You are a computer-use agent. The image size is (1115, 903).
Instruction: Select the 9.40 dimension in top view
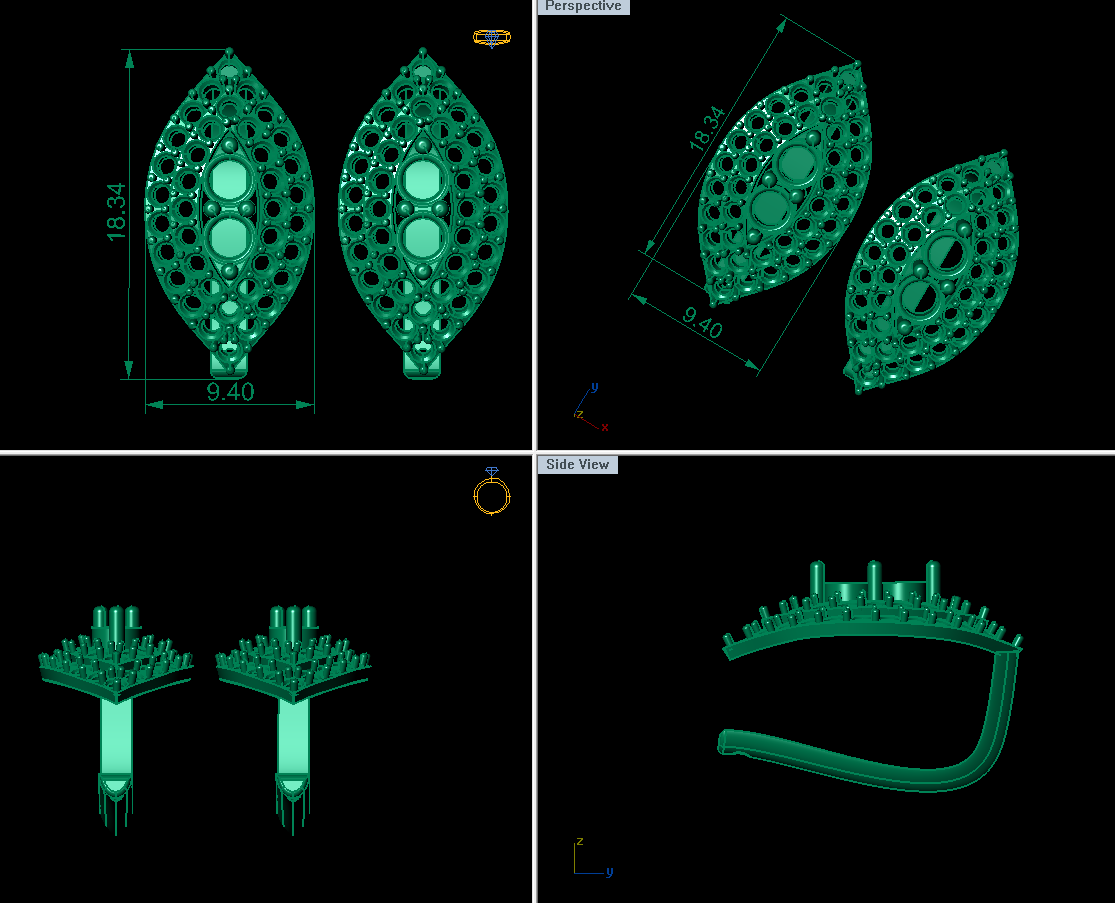click(x=230, y=392)
